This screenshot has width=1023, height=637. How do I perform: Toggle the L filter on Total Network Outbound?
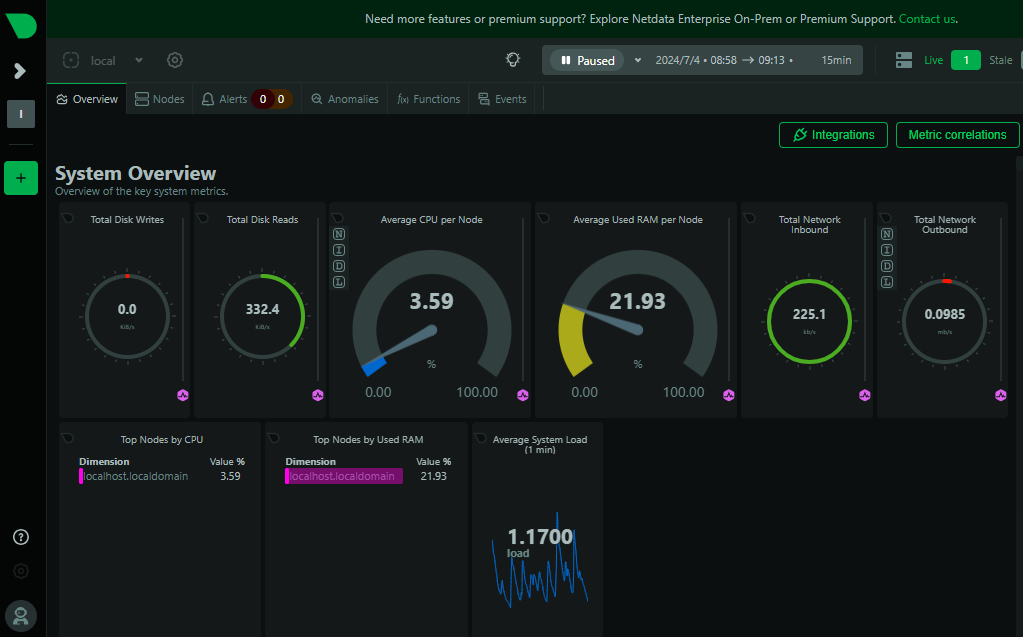[x=887, y=282]
